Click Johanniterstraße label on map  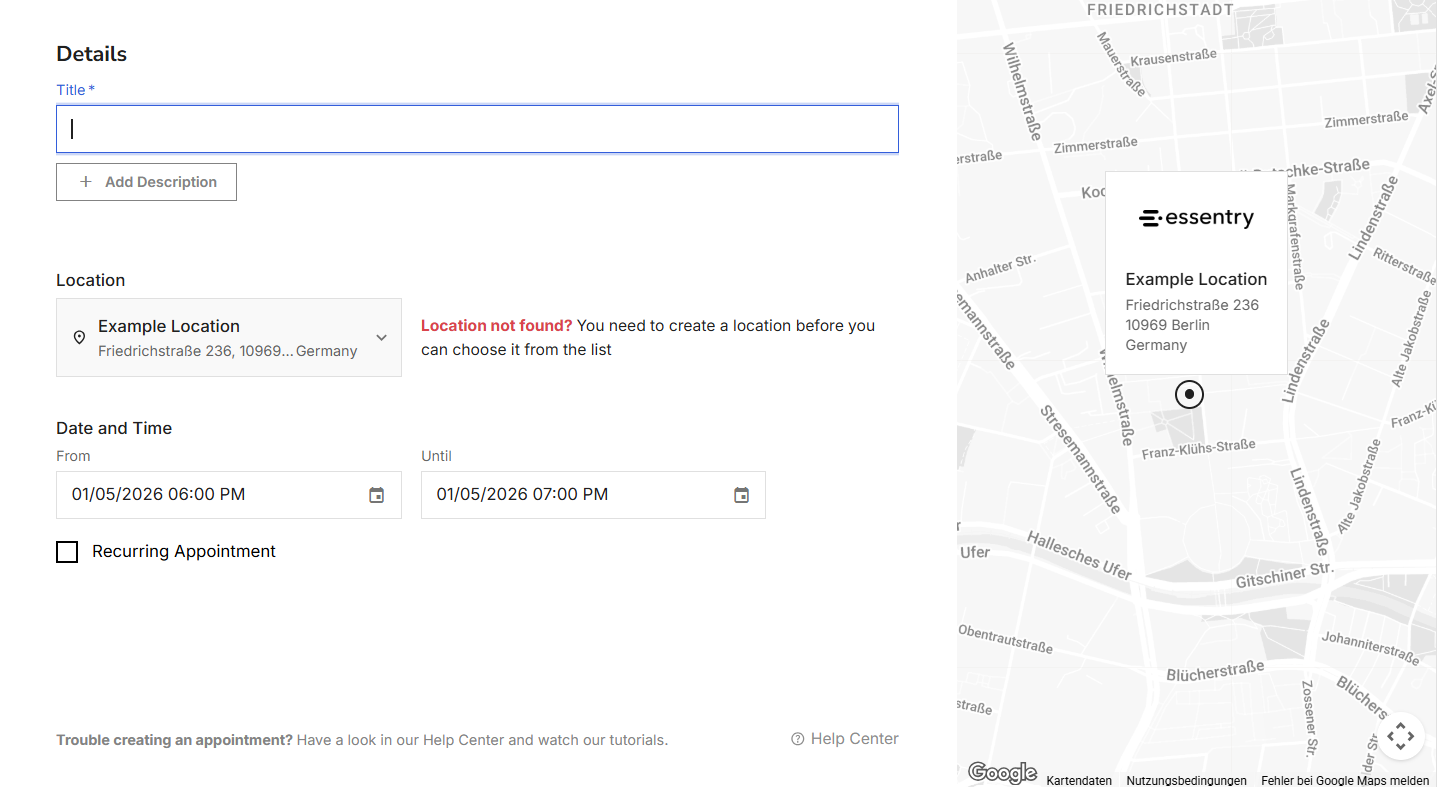click(1370, 648)
